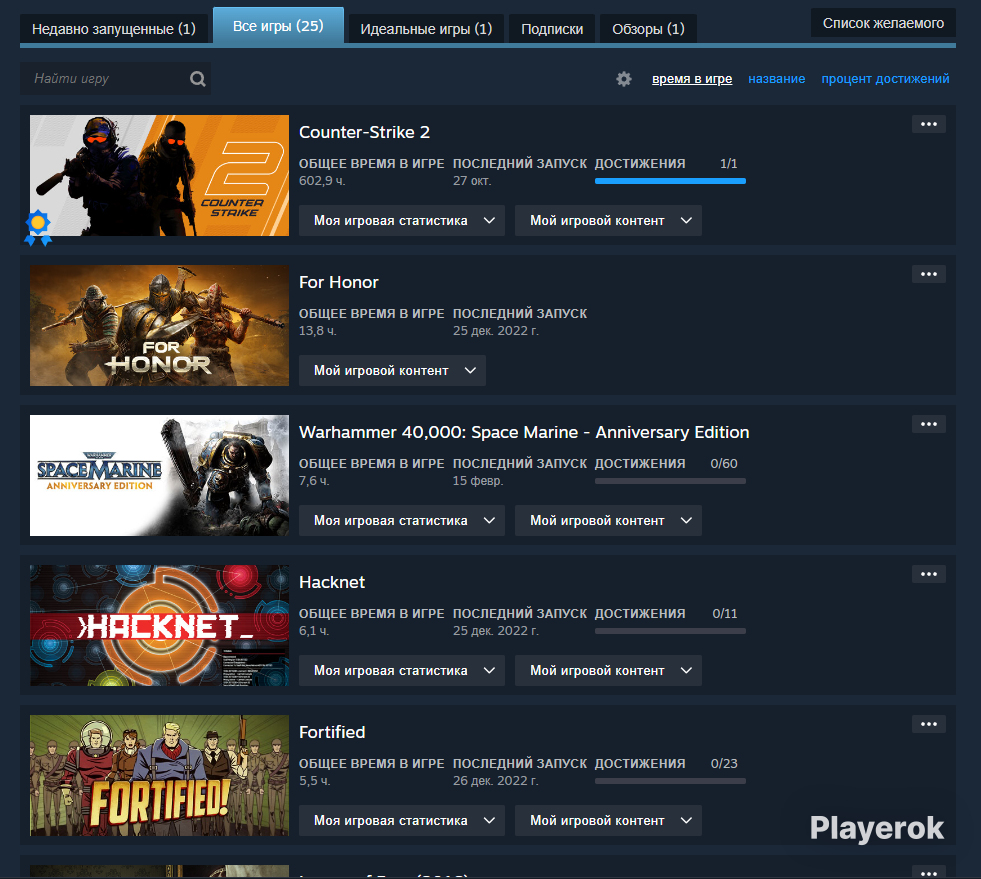
Task: Expand Hacknet game statistics dropdown
Action: pos(402,671)
